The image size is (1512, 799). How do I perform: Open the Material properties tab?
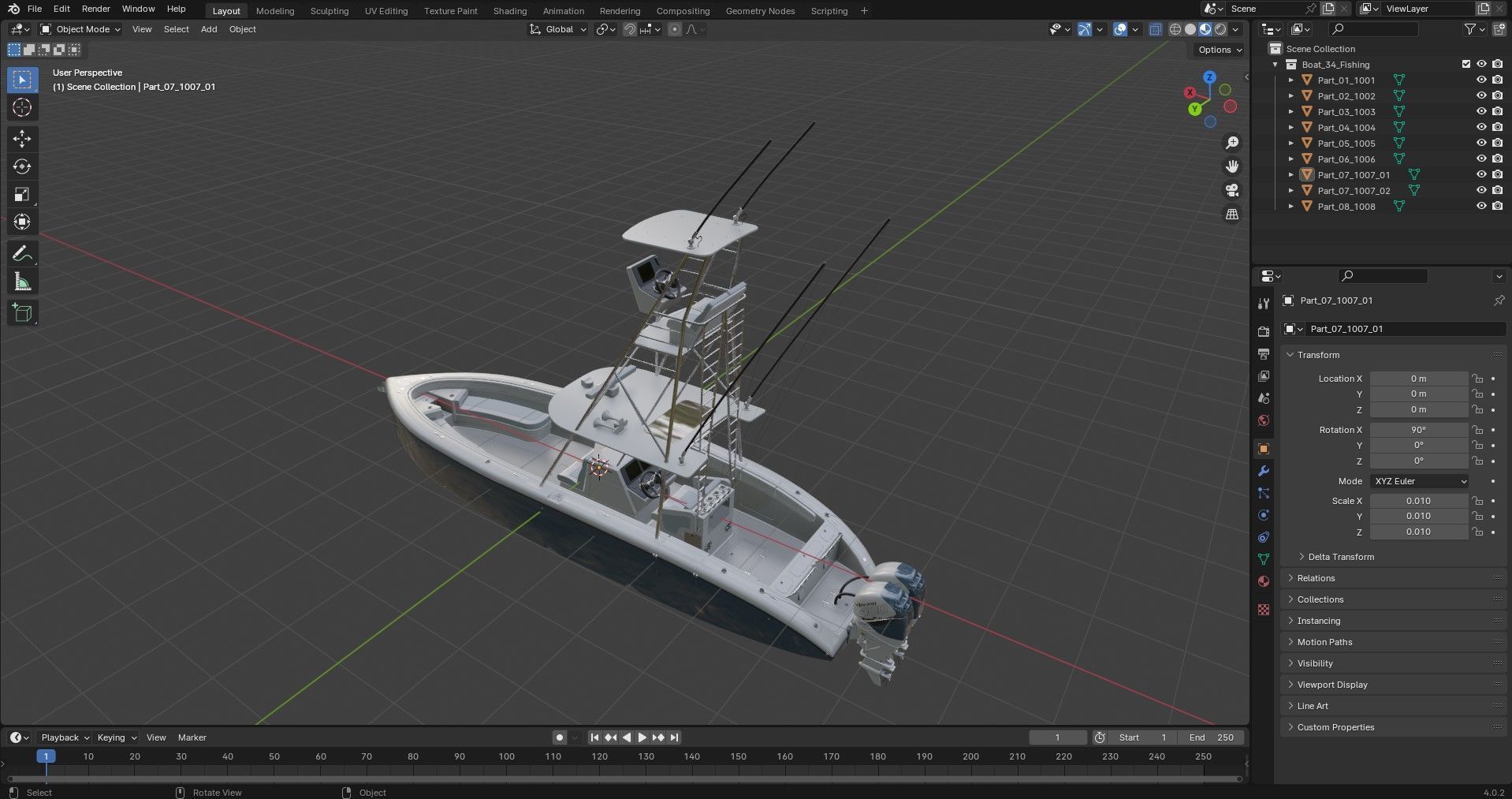[x=1264, y=581]
